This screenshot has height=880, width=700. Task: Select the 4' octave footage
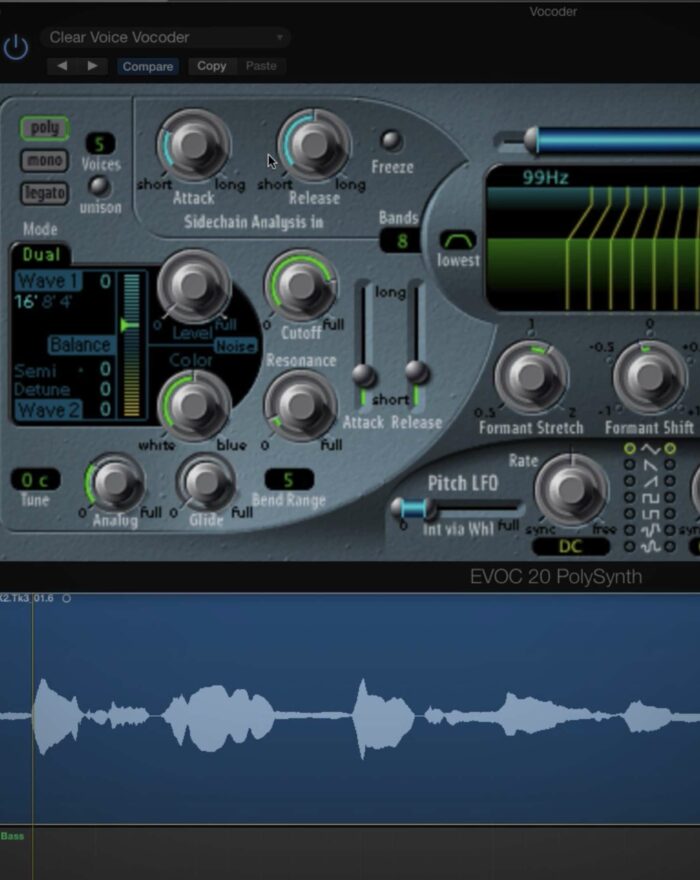(x=65, y=302)
